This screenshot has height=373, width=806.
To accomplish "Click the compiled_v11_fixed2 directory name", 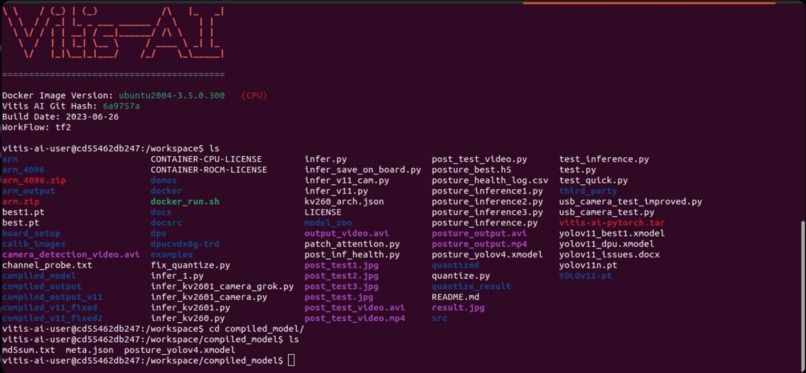I will (52, 318).
